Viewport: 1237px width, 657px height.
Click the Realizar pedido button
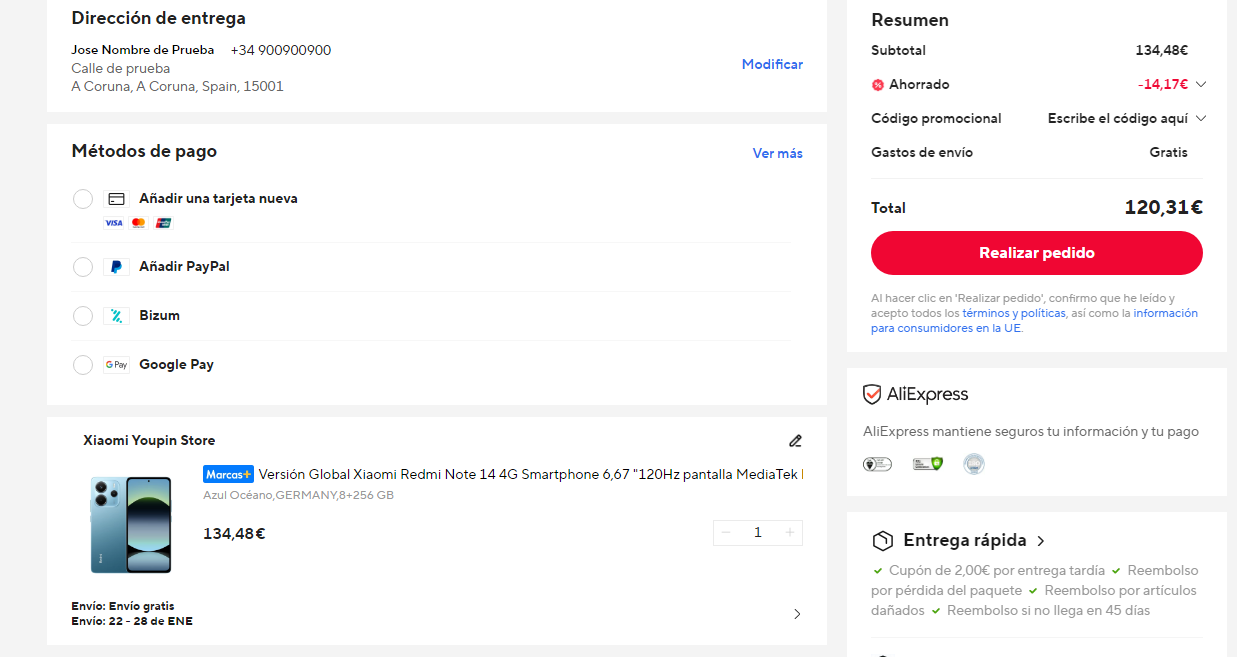click(x=1037, y=253)
